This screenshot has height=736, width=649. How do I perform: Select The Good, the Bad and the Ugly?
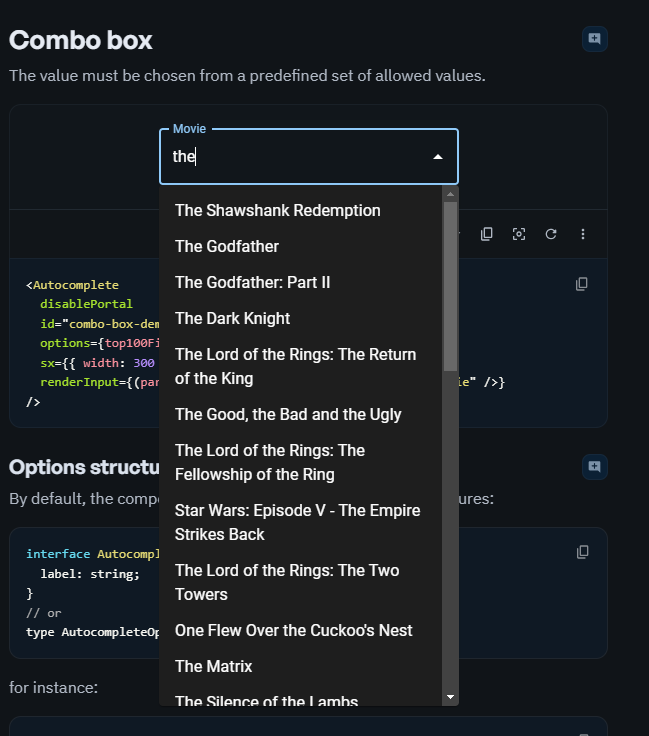coord(288,414)
